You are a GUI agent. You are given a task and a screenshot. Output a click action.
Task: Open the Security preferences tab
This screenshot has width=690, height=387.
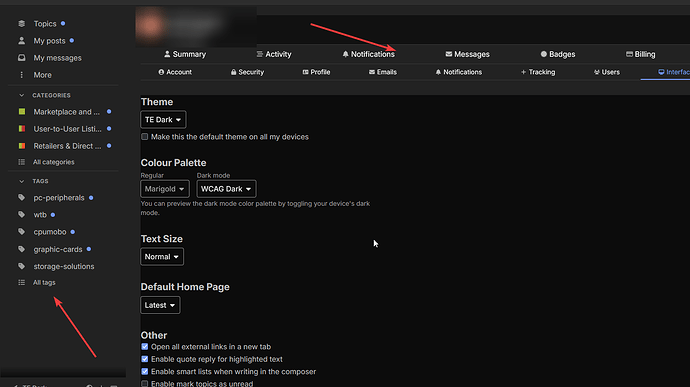247,72
